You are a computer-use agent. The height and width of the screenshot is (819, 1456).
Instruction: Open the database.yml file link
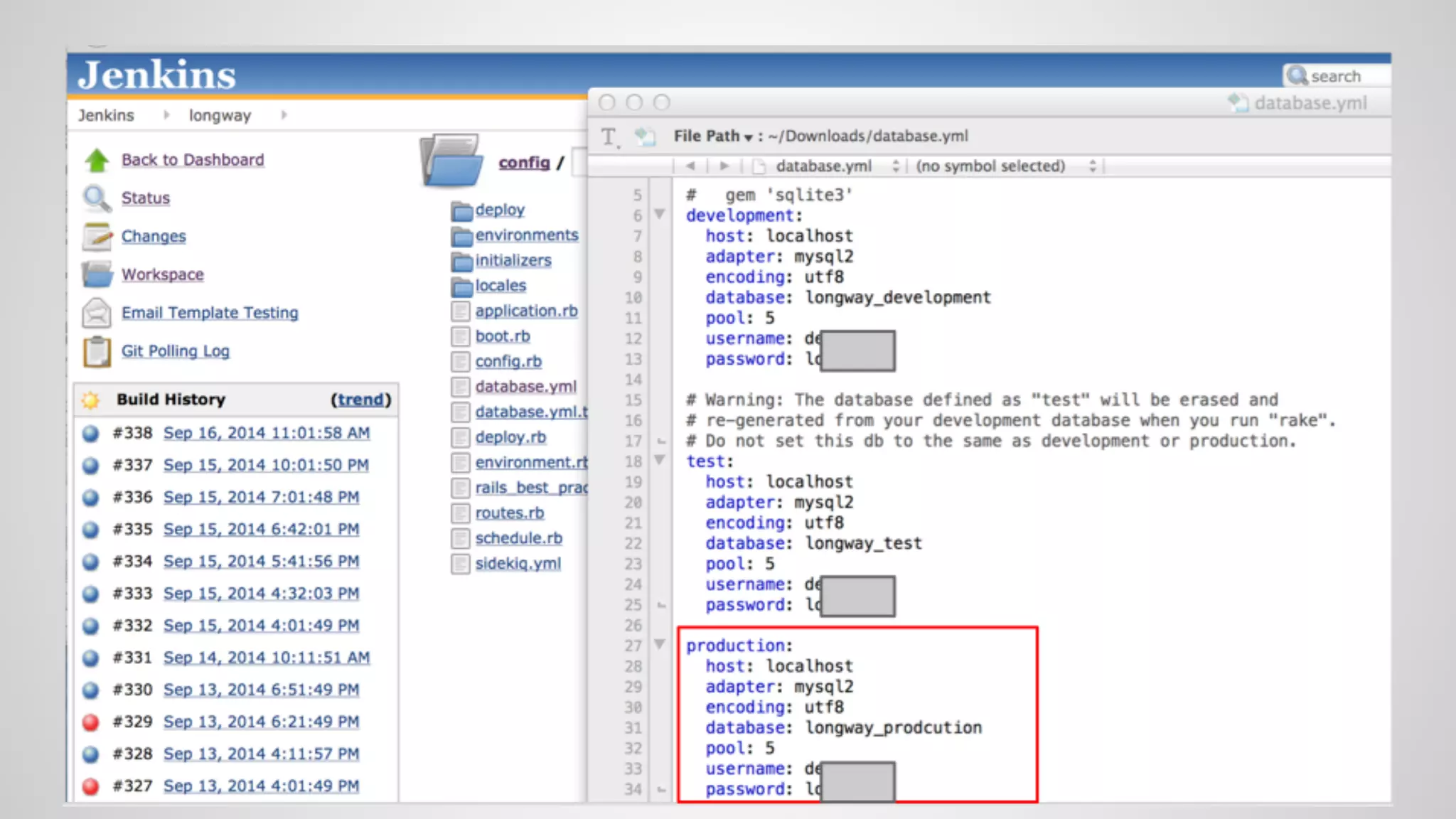point(525,387)
